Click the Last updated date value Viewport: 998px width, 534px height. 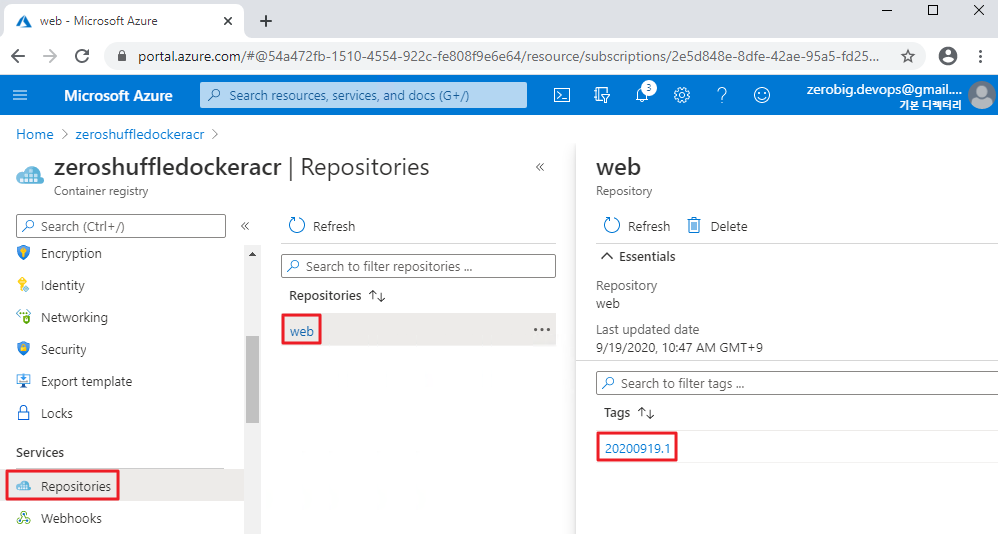(679, 348)
